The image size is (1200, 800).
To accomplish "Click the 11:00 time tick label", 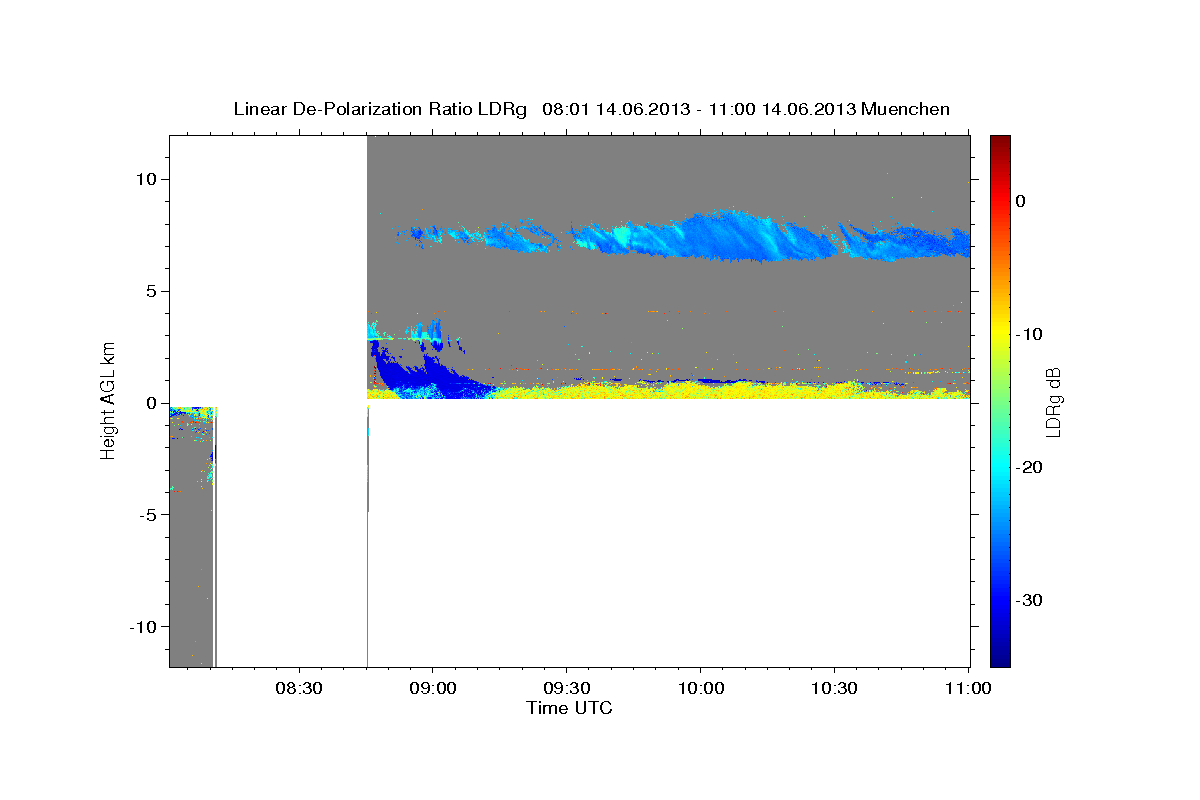I will tap(968, 689).
